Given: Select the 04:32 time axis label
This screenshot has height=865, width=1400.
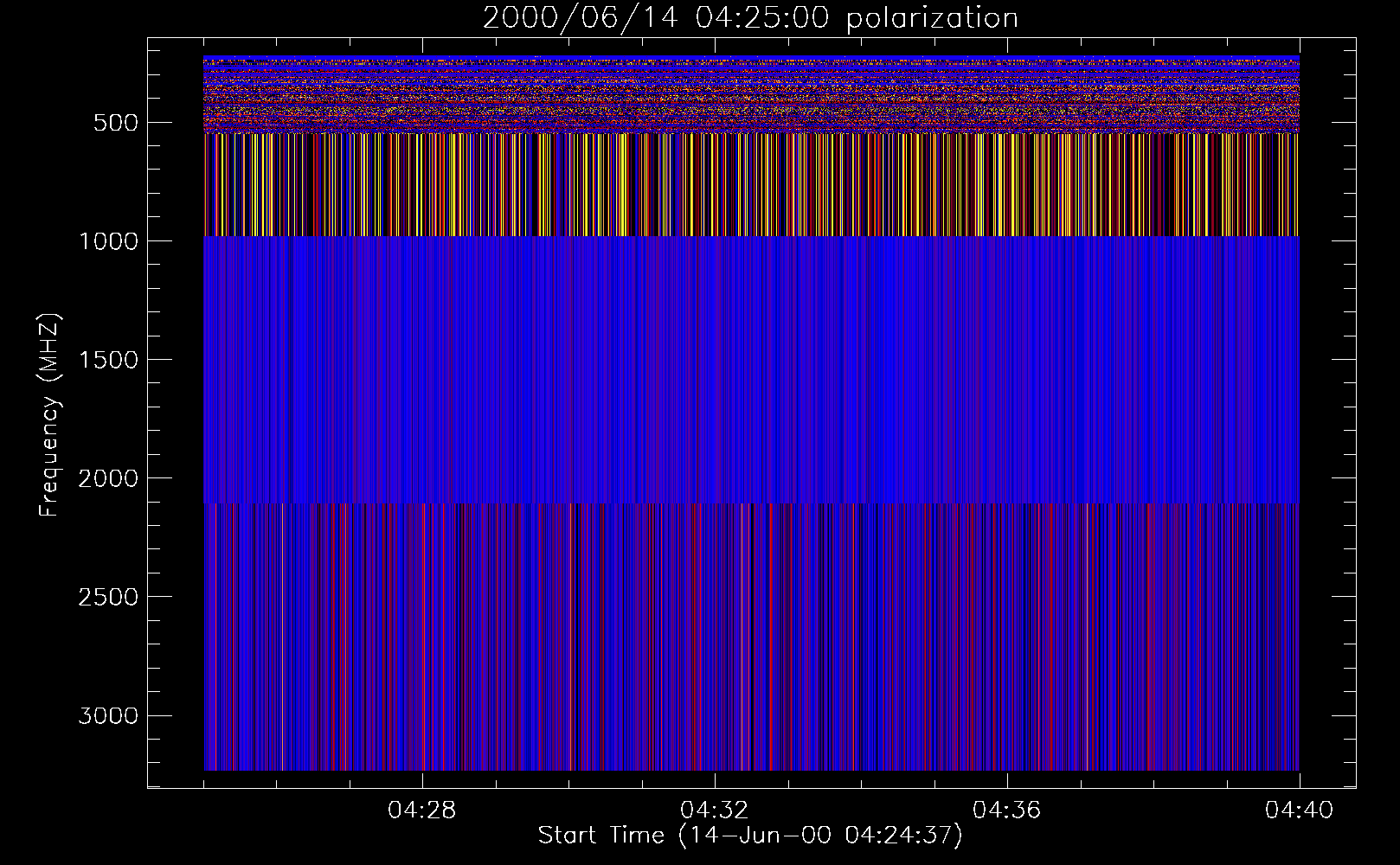Looking at the screenshot, I should click(715, 811).
